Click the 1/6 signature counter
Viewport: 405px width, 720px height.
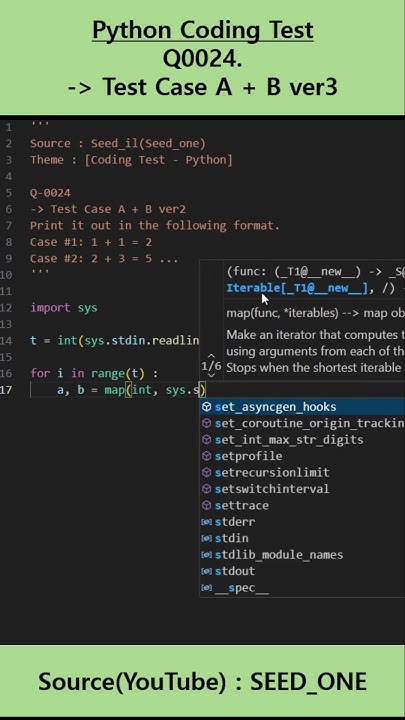tap(211, 366)
